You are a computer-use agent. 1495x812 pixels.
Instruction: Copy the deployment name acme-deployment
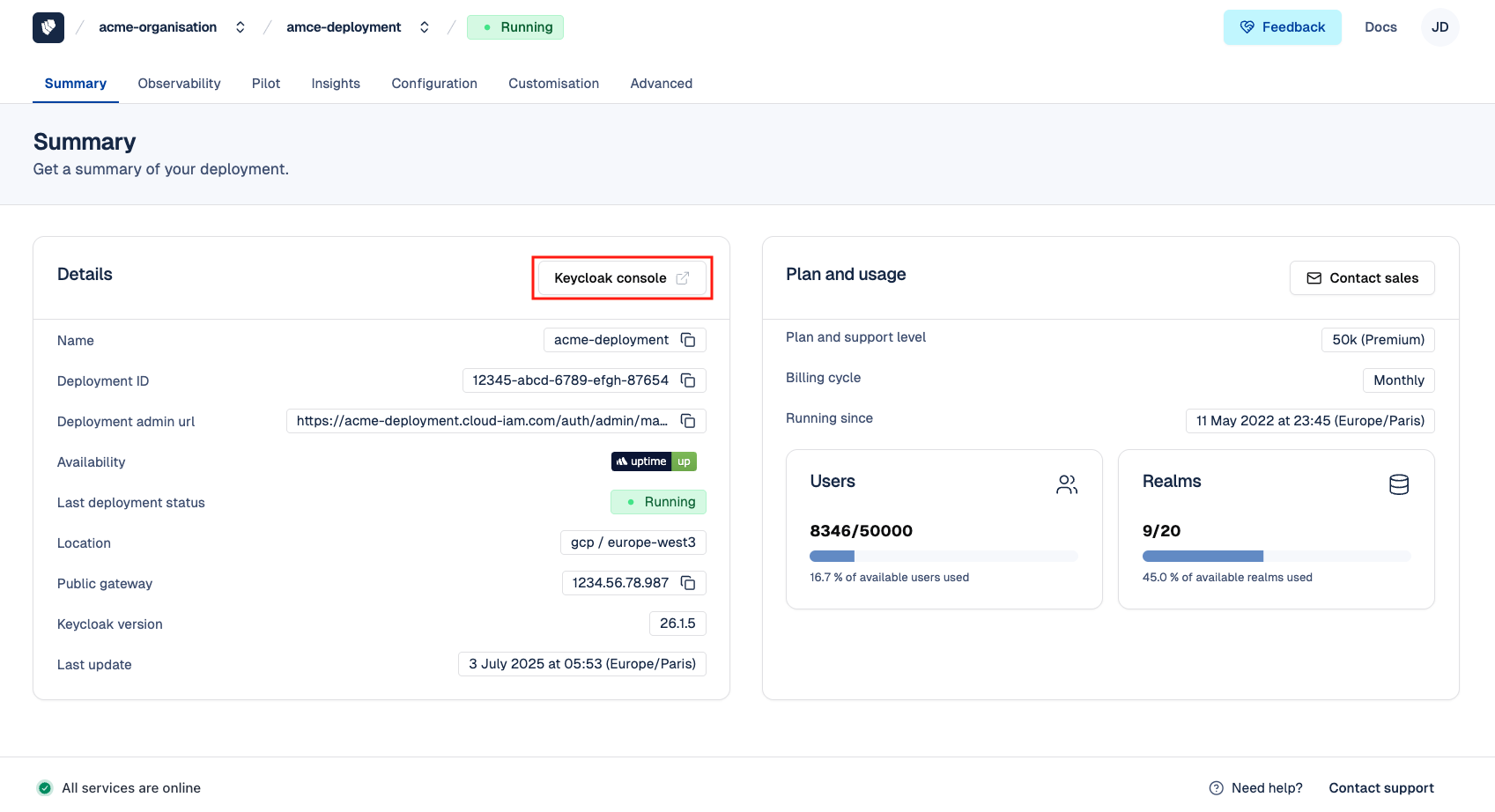pos(688,340)
